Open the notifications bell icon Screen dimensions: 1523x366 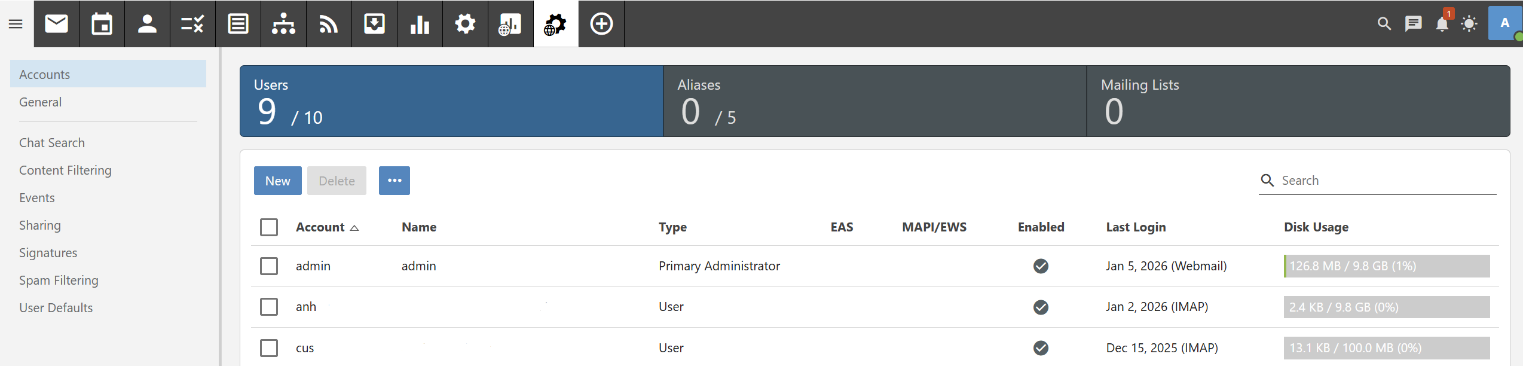(x=1442, y=24)
